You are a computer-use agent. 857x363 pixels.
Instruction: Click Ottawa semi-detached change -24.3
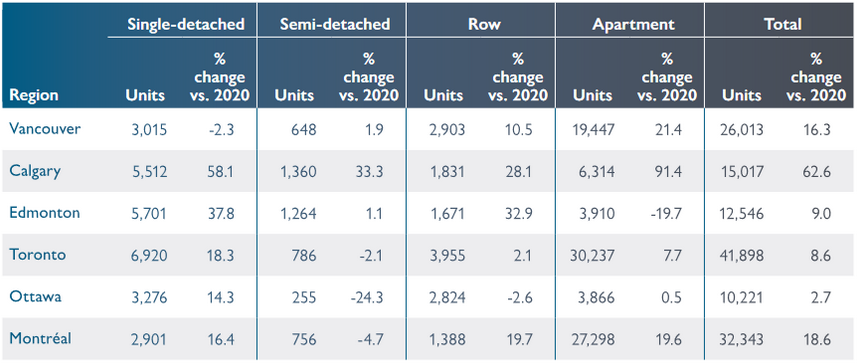click(365, 297)
